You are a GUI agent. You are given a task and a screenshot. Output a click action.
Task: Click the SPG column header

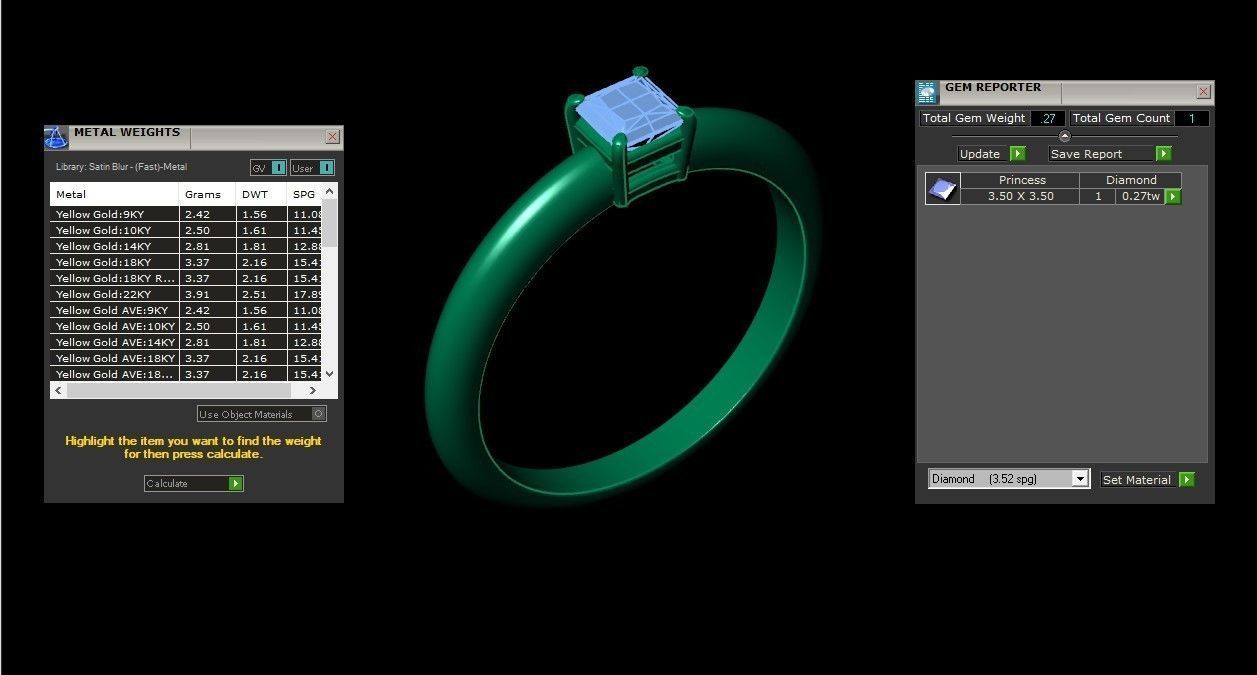(x=305, y=195)
